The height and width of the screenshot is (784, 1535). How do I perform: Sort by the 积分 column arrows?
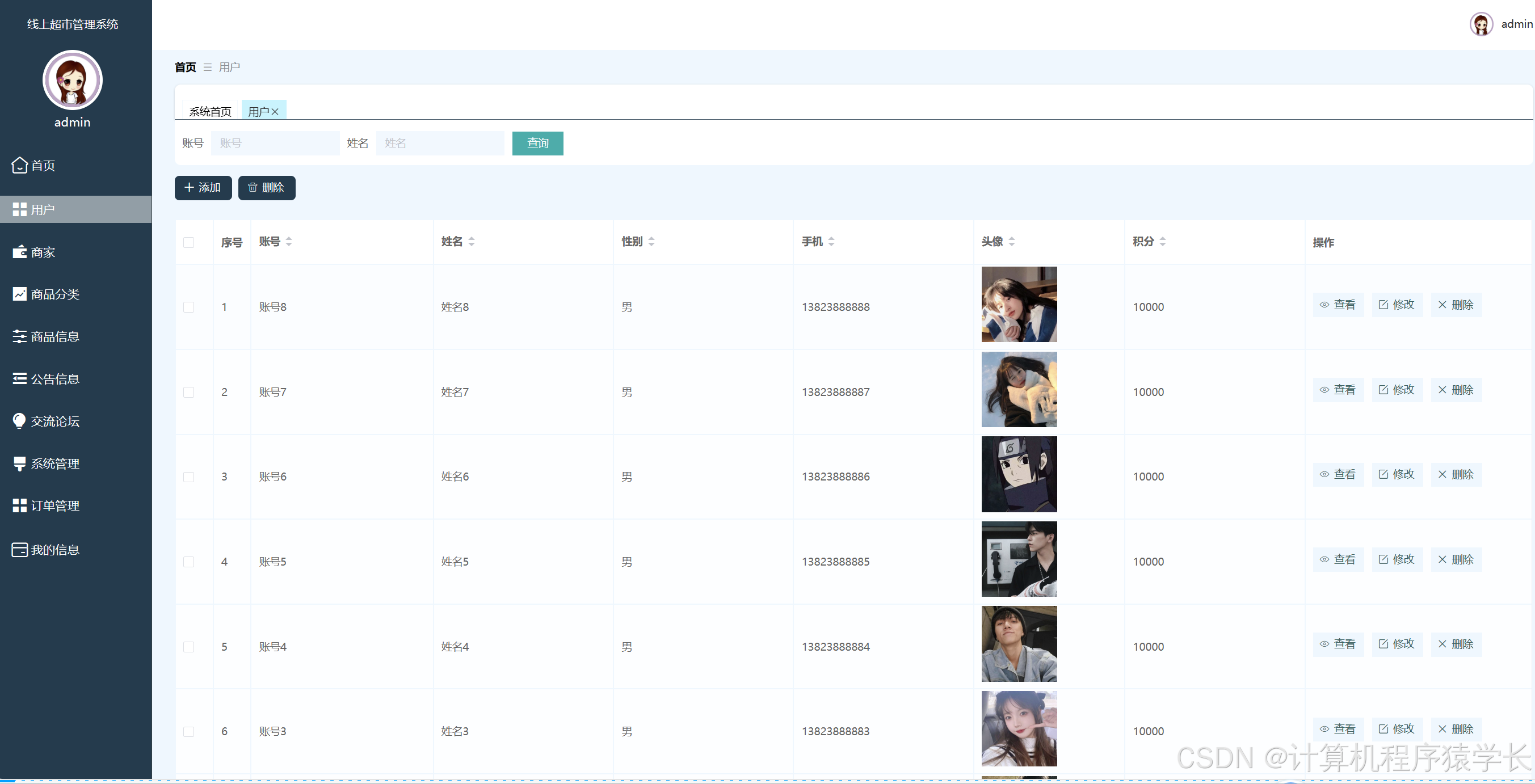(1163, 242)
